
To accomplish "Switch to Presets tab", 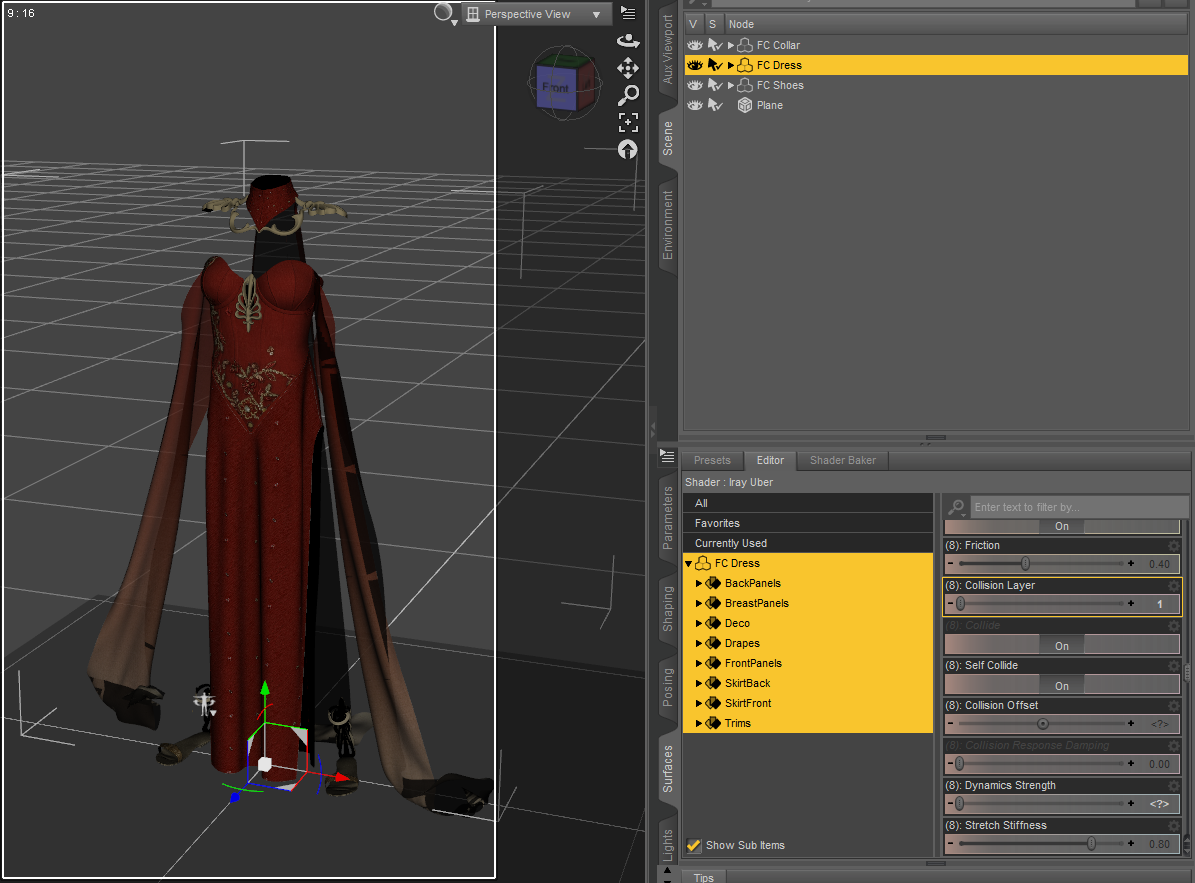I will tap(712, 460).
